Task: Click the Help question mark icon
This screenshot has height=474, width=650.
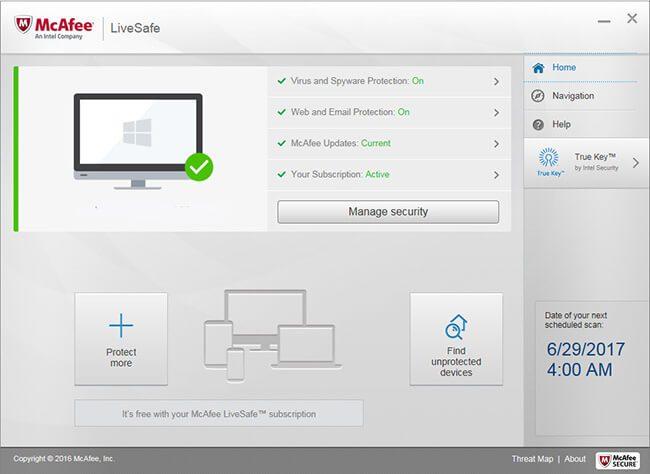Action: click(538, 125)
